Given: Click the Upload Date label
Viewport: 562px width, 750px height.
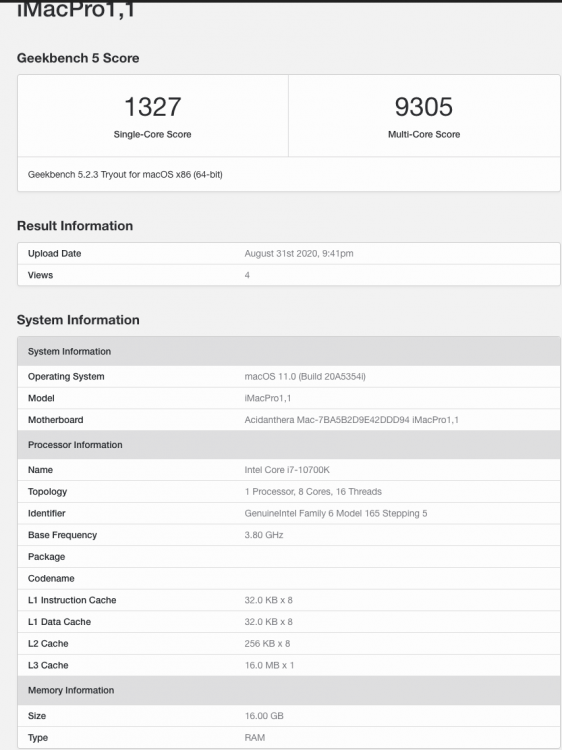Looking at the screenshot, I should click(x=55, y=254).
